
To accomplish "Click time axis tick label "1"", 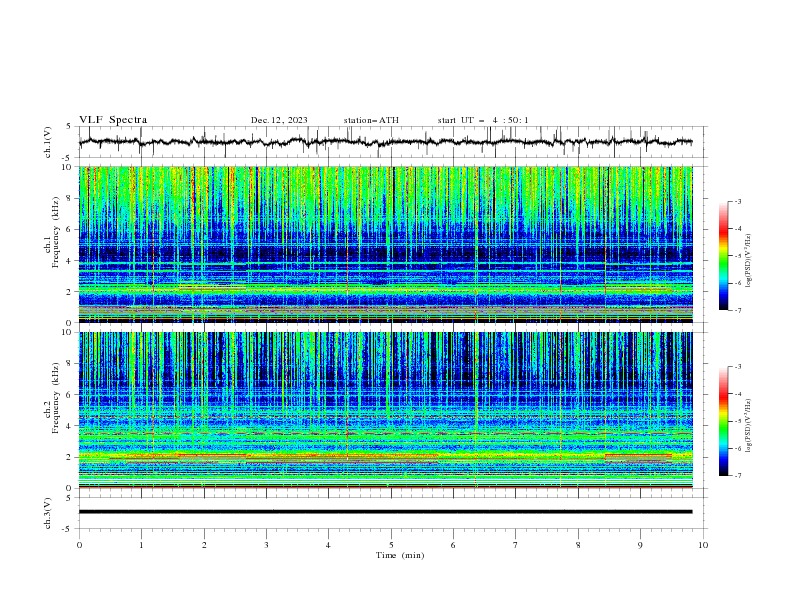I will tap(141, 545).
